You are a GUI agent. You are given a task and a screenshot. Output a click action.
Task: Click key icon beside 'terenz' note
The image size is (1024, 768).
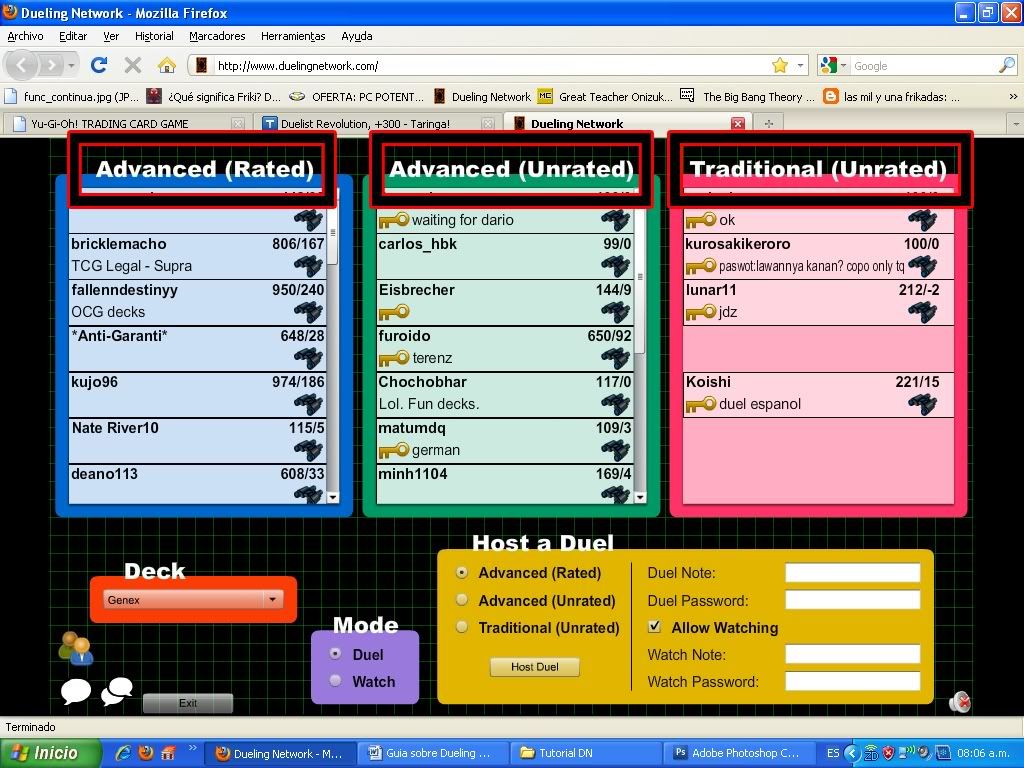coord(394,358)
